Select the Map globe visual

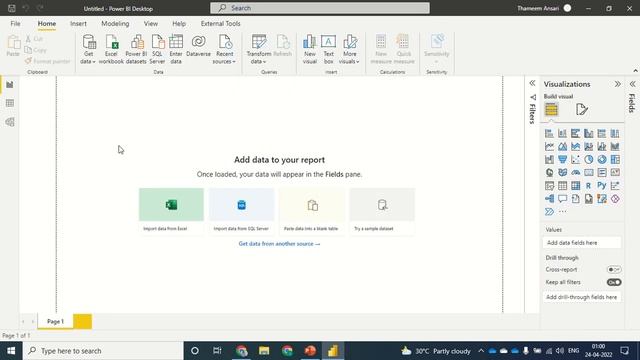point(549,173)
